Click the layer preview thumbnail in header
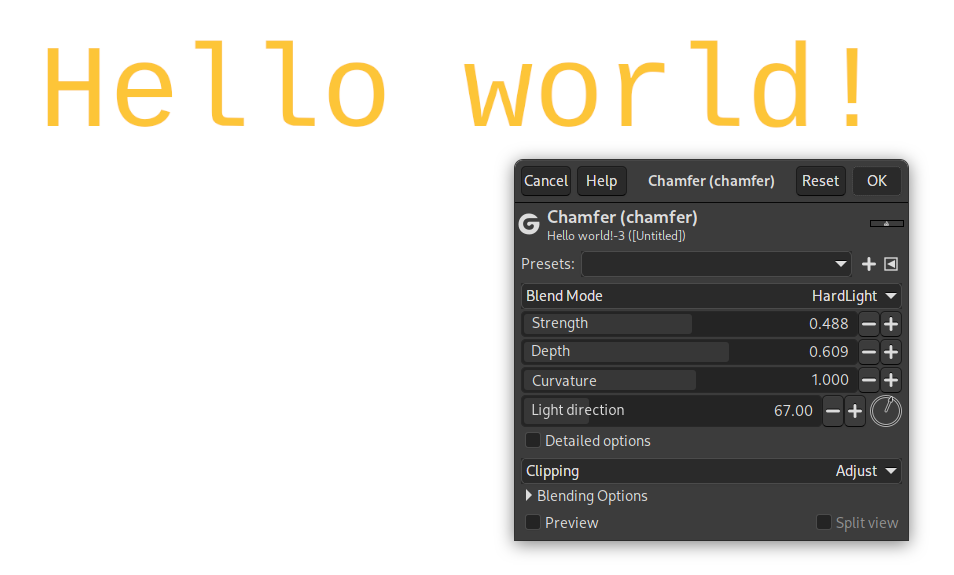This screenshot has width=954, height=575. coord(886,224)
